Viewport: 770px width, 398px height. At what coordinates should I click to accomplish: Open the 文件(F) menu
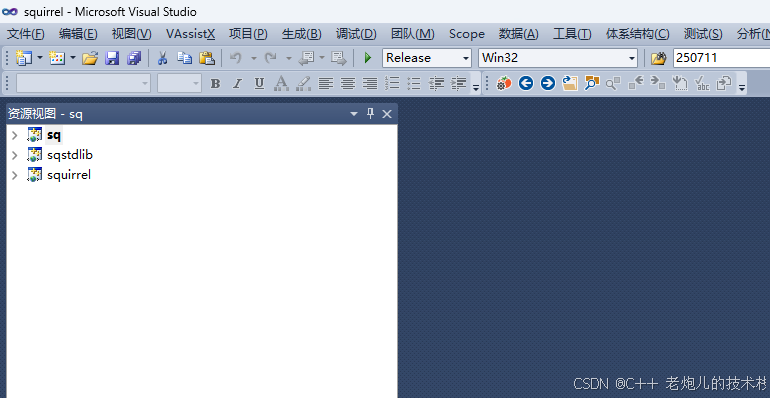click(x=26, y=34)
